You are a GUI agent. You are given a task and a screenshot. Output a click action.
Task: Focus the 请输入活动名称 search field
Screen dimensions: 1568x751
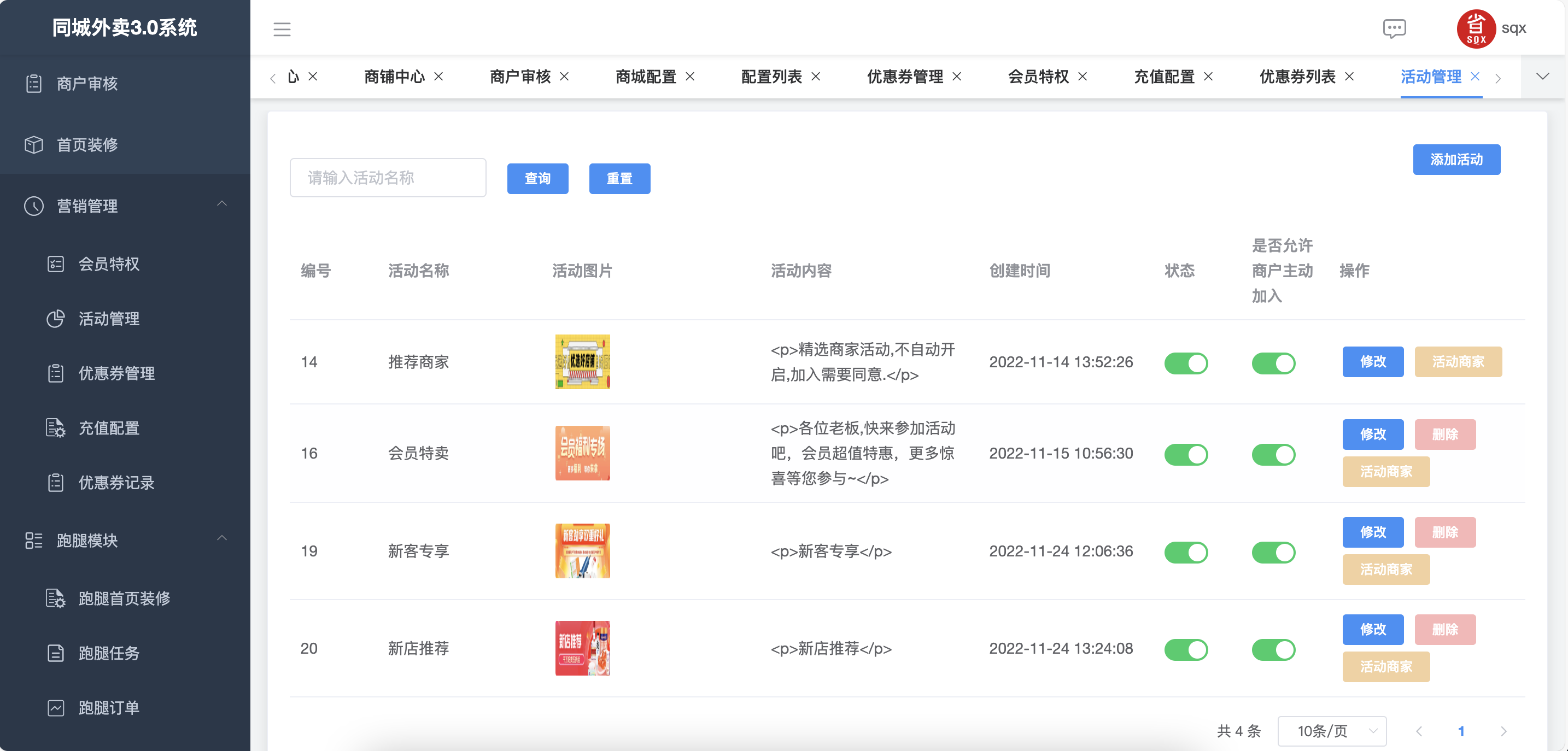[388, 178]
